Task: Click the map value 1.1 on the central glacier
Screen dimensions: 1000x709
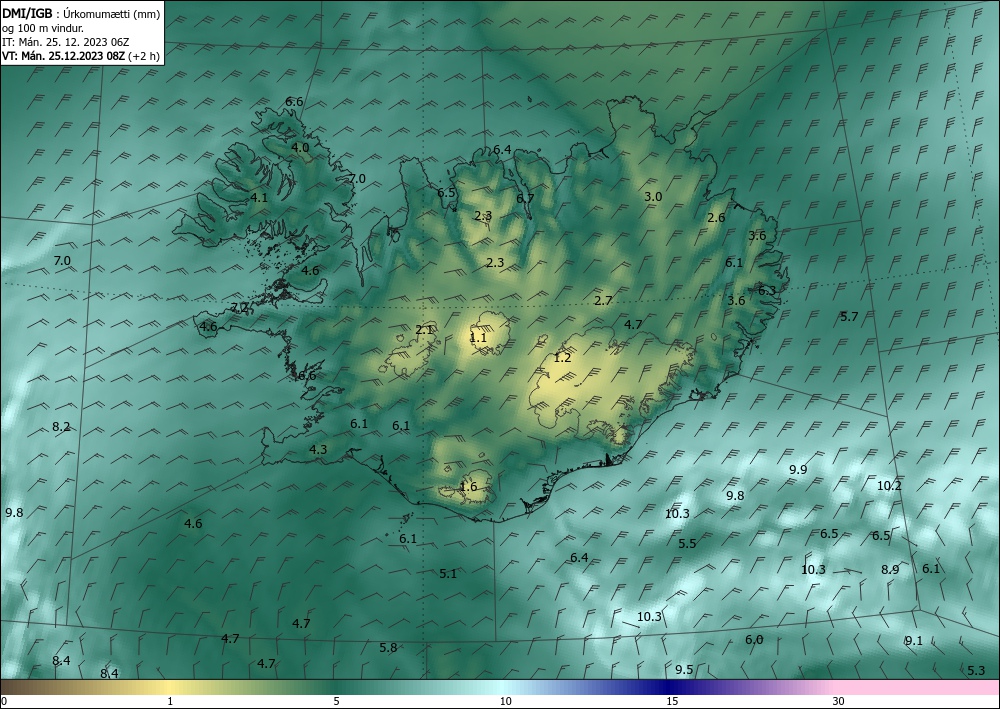Action: click(478, 338)
